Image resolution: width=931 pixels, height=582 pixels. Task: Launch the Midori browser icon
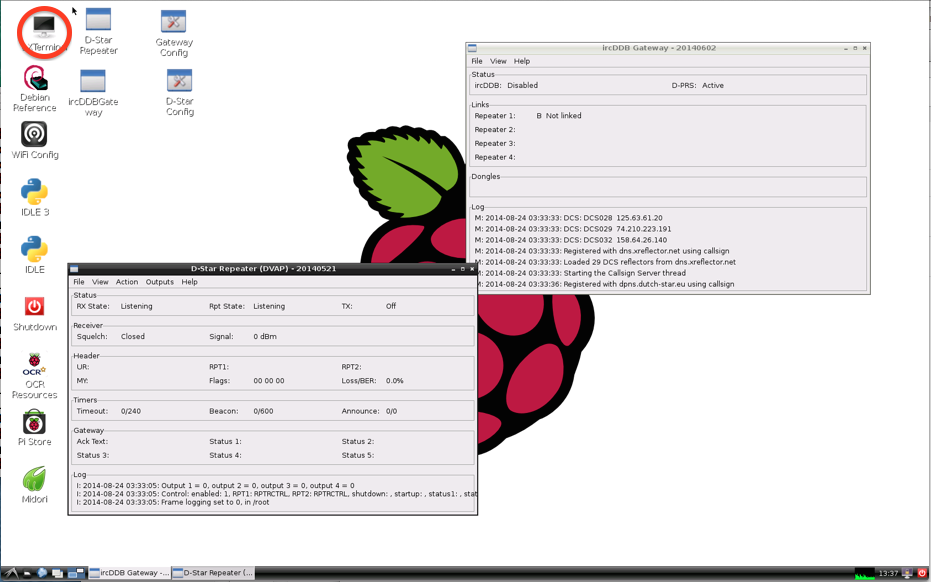pos(34,480)
